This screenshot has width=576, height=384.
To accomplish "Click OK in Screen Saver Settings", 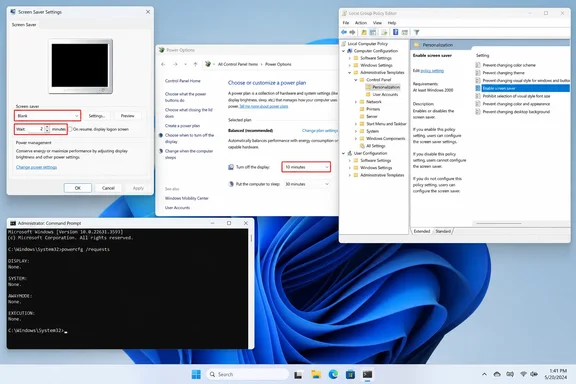I will 78,188.
